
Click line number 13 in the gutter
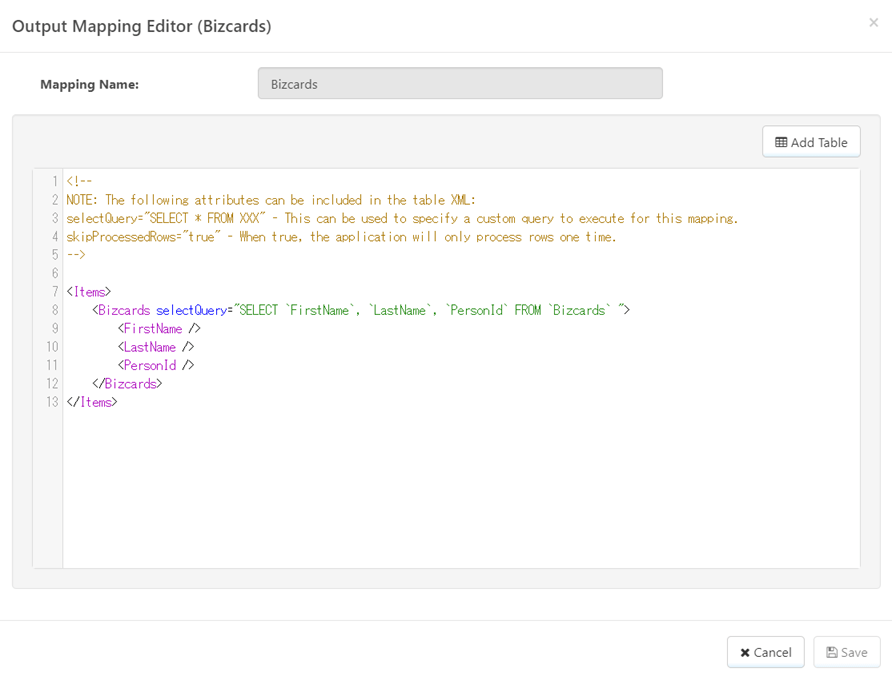coord(51,402)
